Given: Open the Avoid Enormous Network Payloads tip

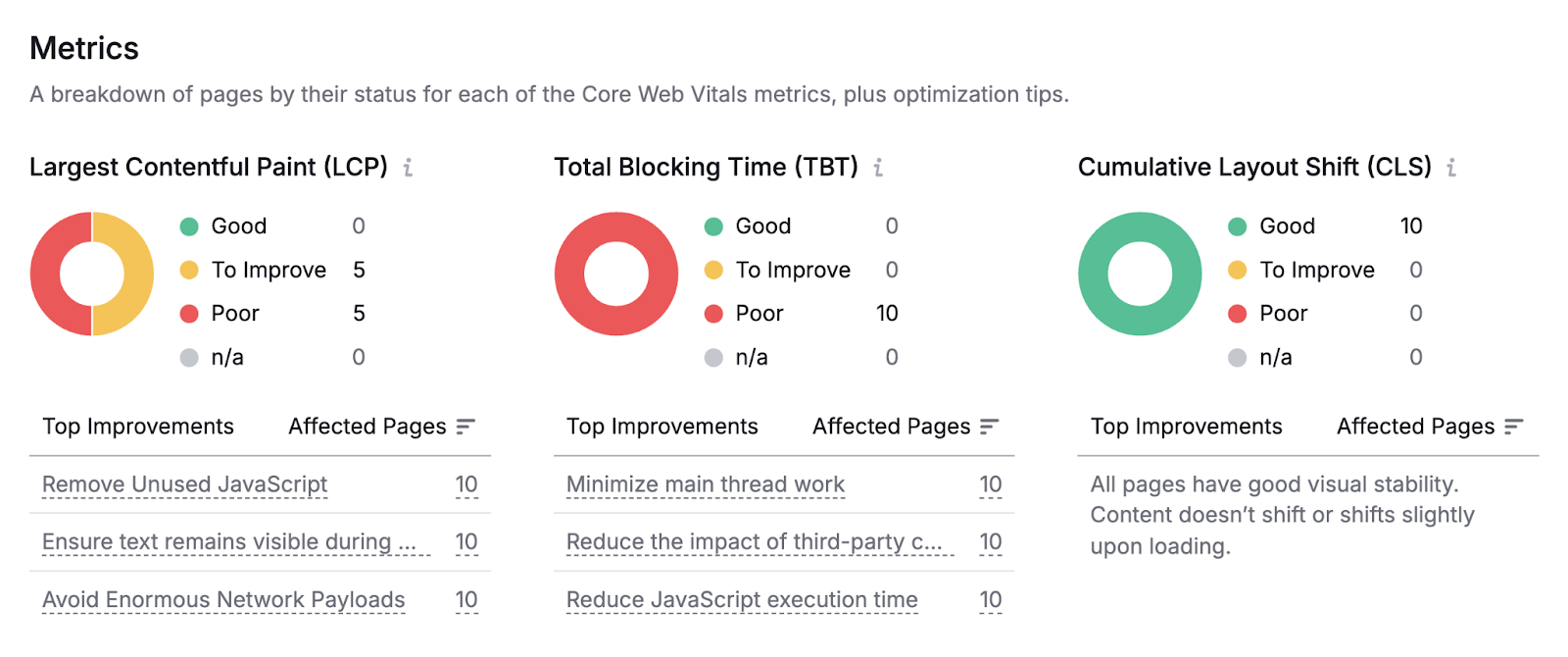Looking at the screenshot, I should click(222, 599).
